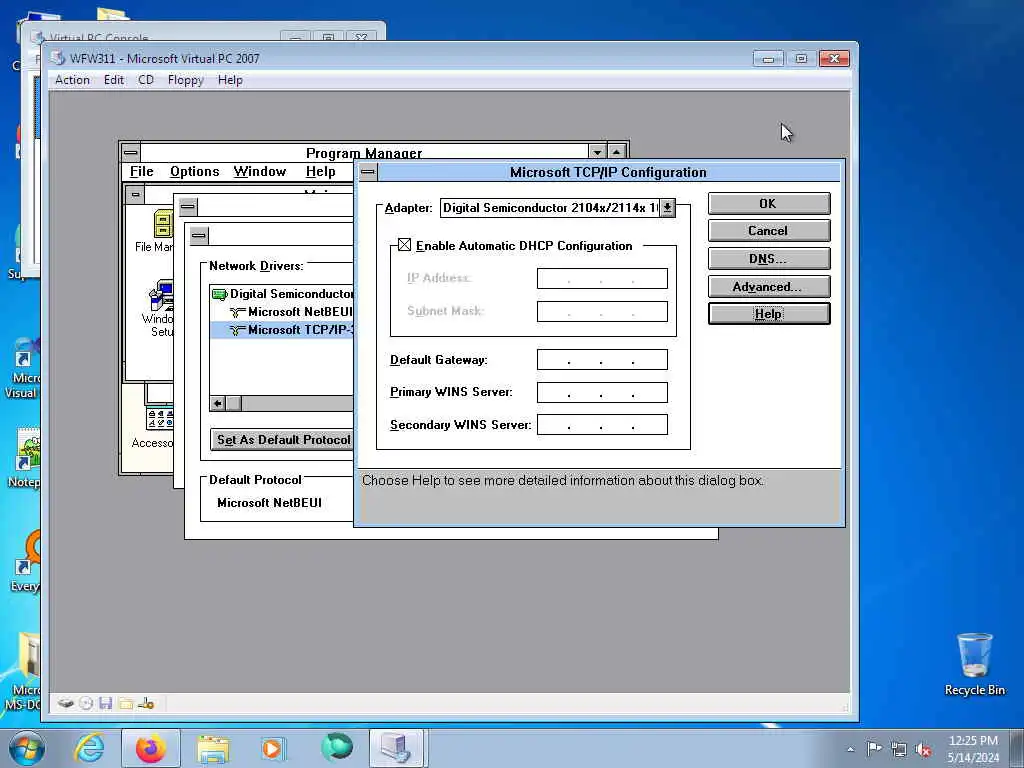The image size is (1024, 768).
Task: Click the volume muted icon in system tray
Action: tap(923, 750)
